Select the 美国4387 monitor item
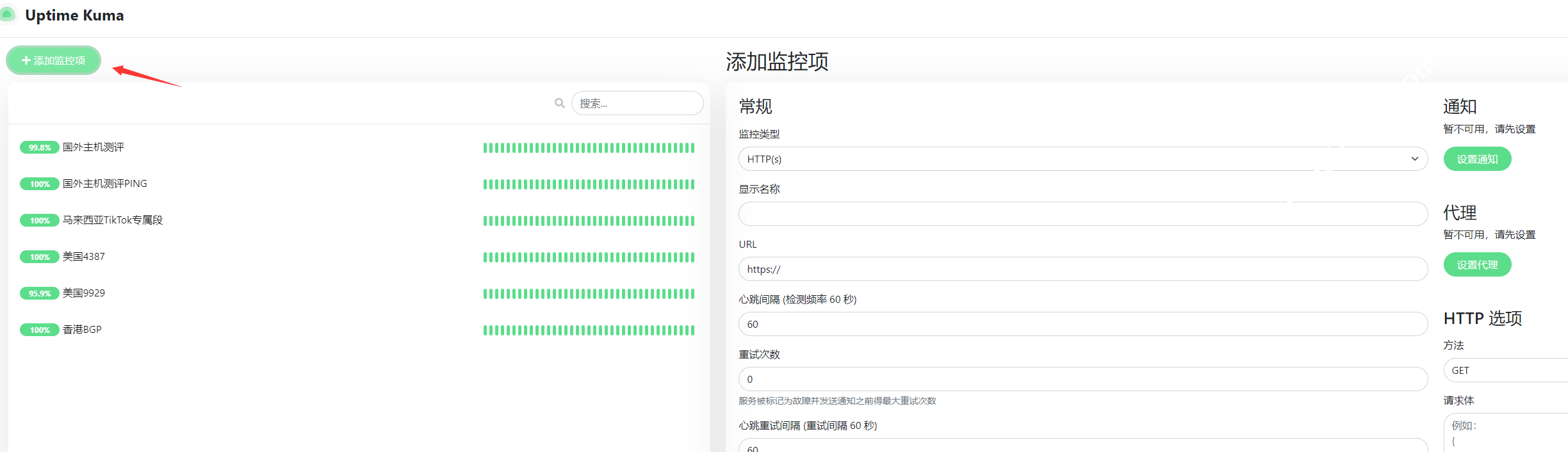This screenshot has height=452, width=1568. point(84,257)
